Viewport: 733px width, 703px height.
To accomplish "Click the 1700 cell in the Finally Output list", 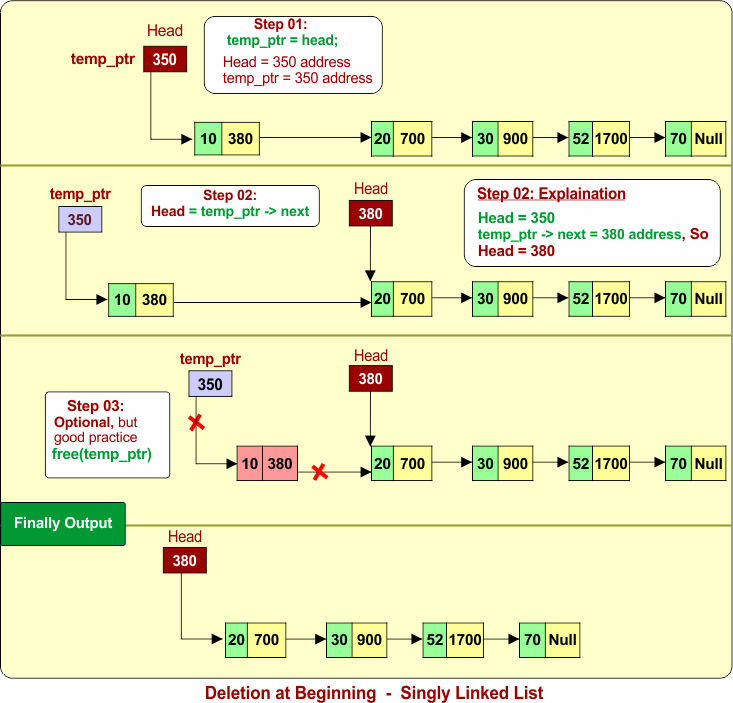I will pos(465,640).
